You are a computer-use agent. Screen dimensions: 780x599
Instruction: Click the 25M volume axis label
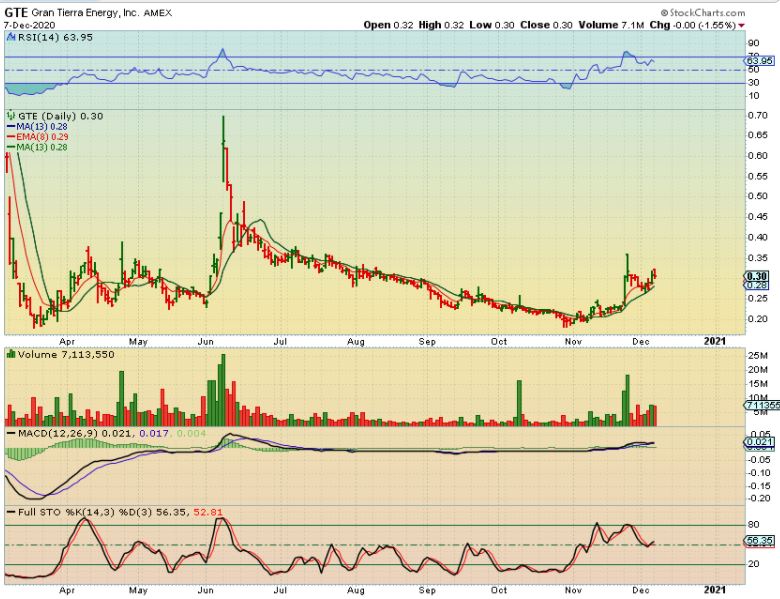pos(758,355)
